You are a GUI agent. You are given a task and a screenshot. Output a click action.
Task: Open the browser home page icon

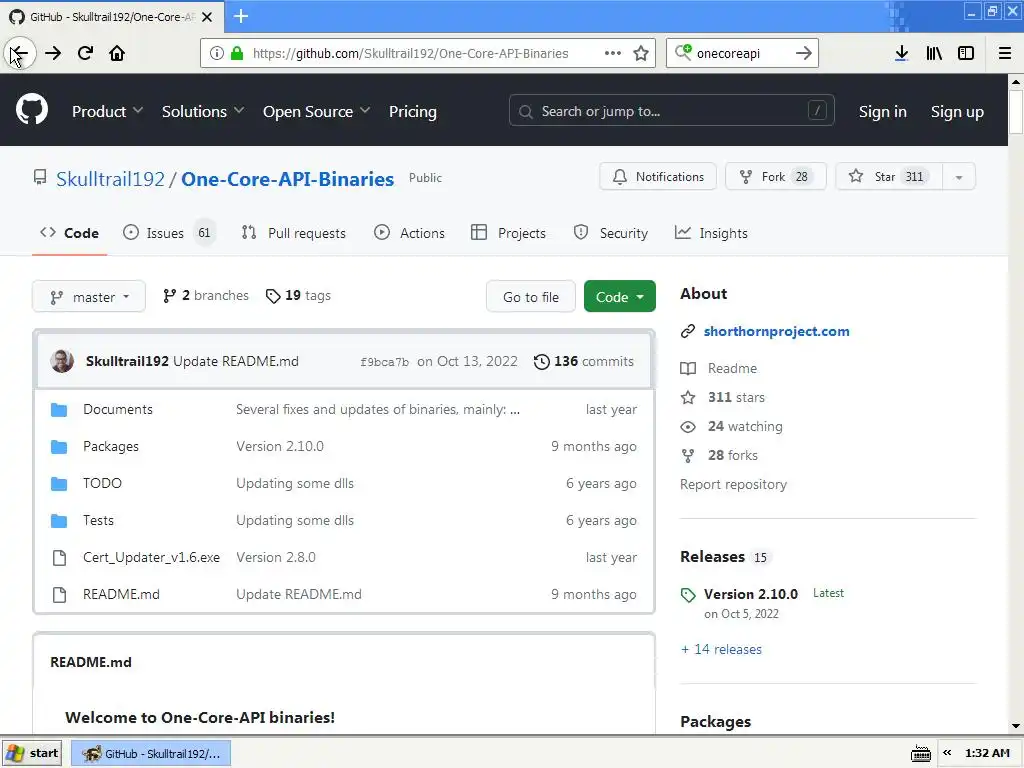click(x=117, y=54)
